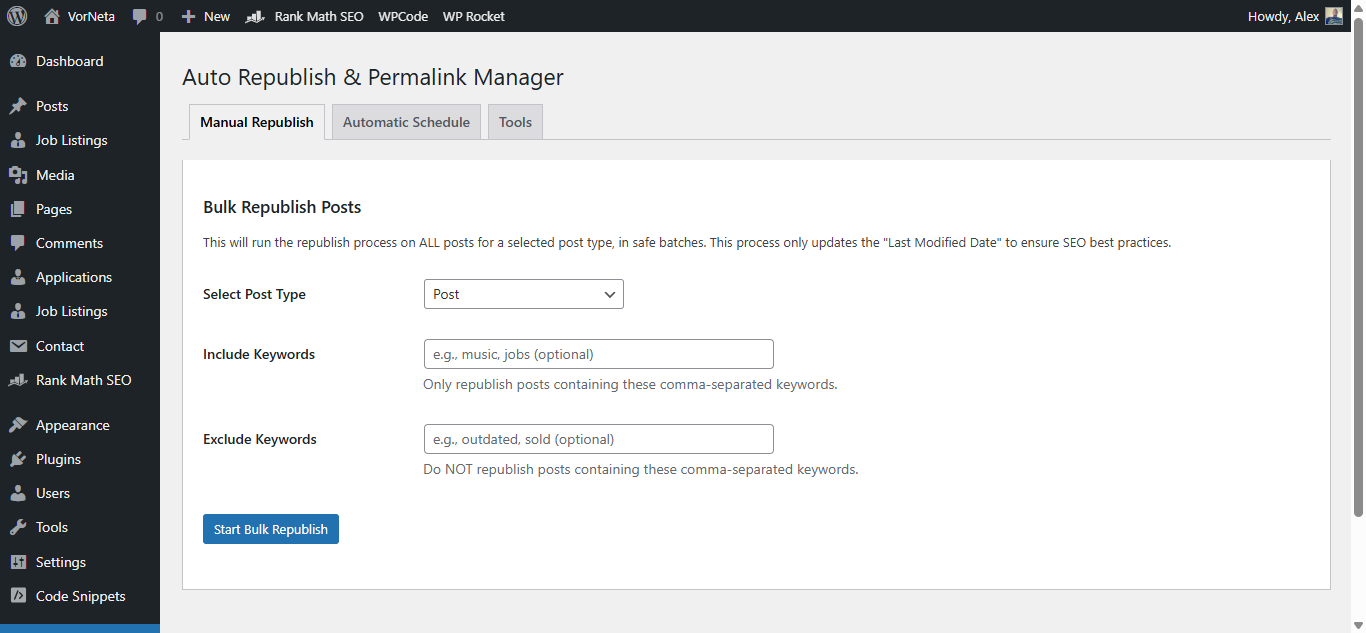This screenshot has width=1366, height=633.
Task: Click inside the Include Keywords field
Action: (598, 353)
